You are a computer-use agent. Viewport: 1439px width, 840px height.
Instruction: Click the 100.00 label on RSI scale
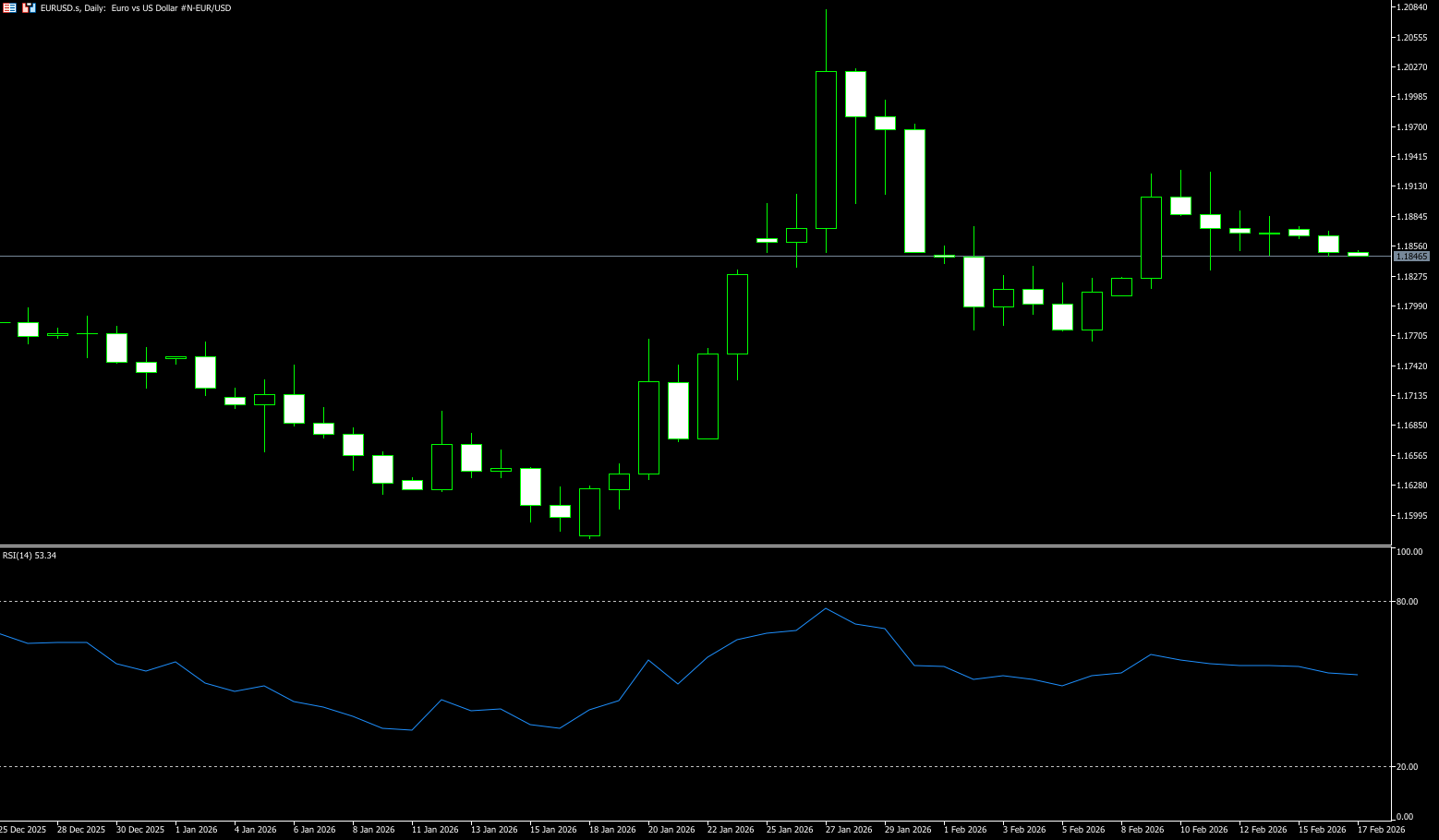tap(1409, 552)
